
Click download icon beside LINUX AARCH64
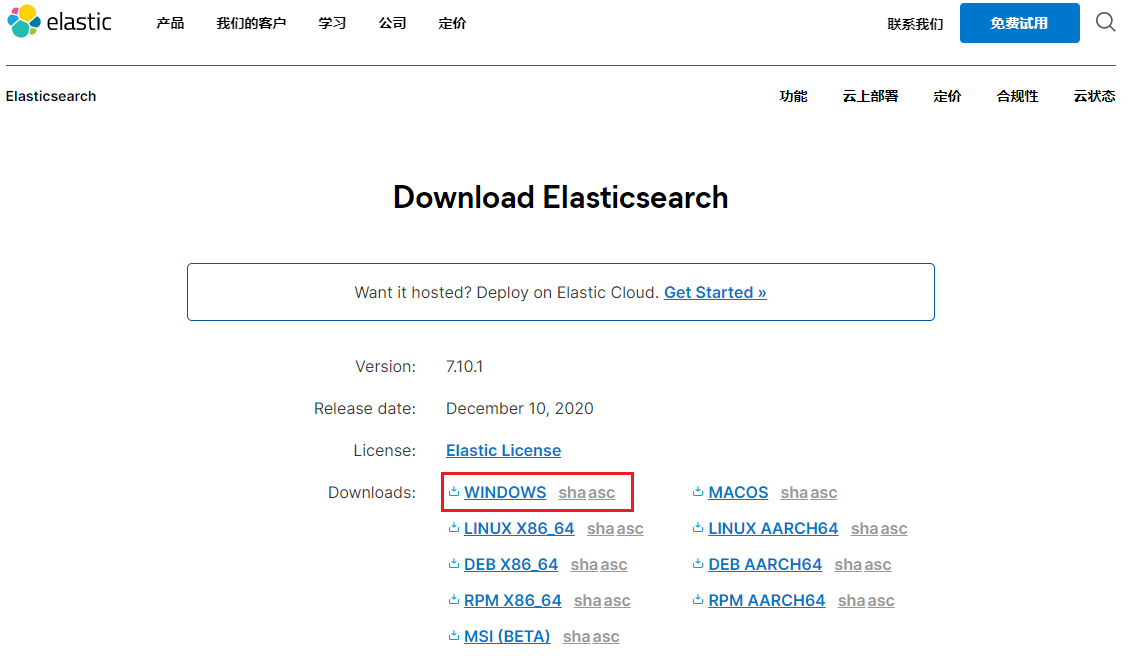click(698, 528)
